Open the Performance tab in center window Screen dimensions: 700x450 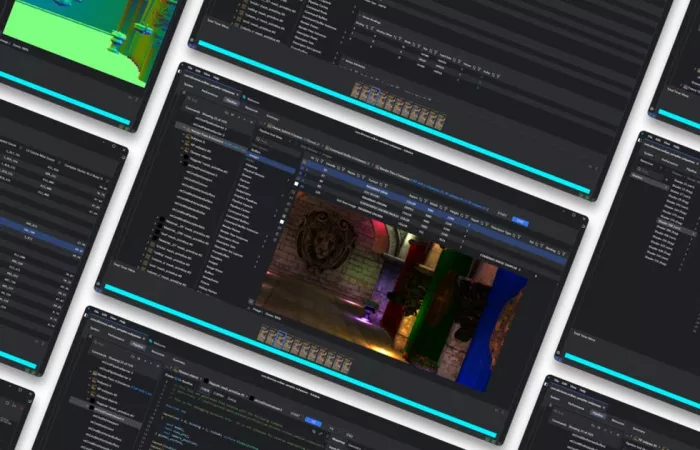tap(210, 93)
